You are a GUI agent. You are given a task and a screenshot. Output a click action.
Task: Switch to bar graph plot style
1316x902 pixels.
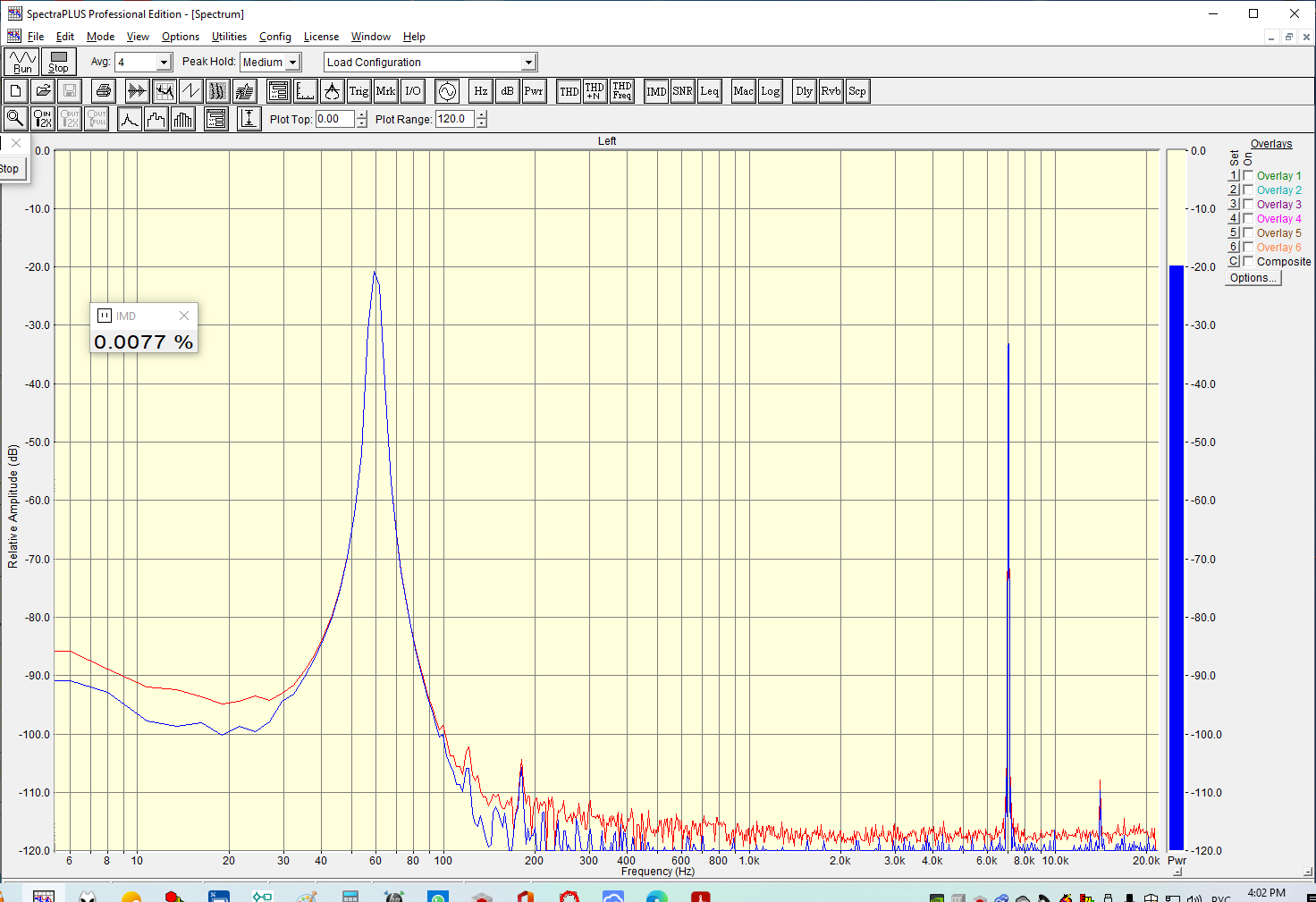(183, 119)
